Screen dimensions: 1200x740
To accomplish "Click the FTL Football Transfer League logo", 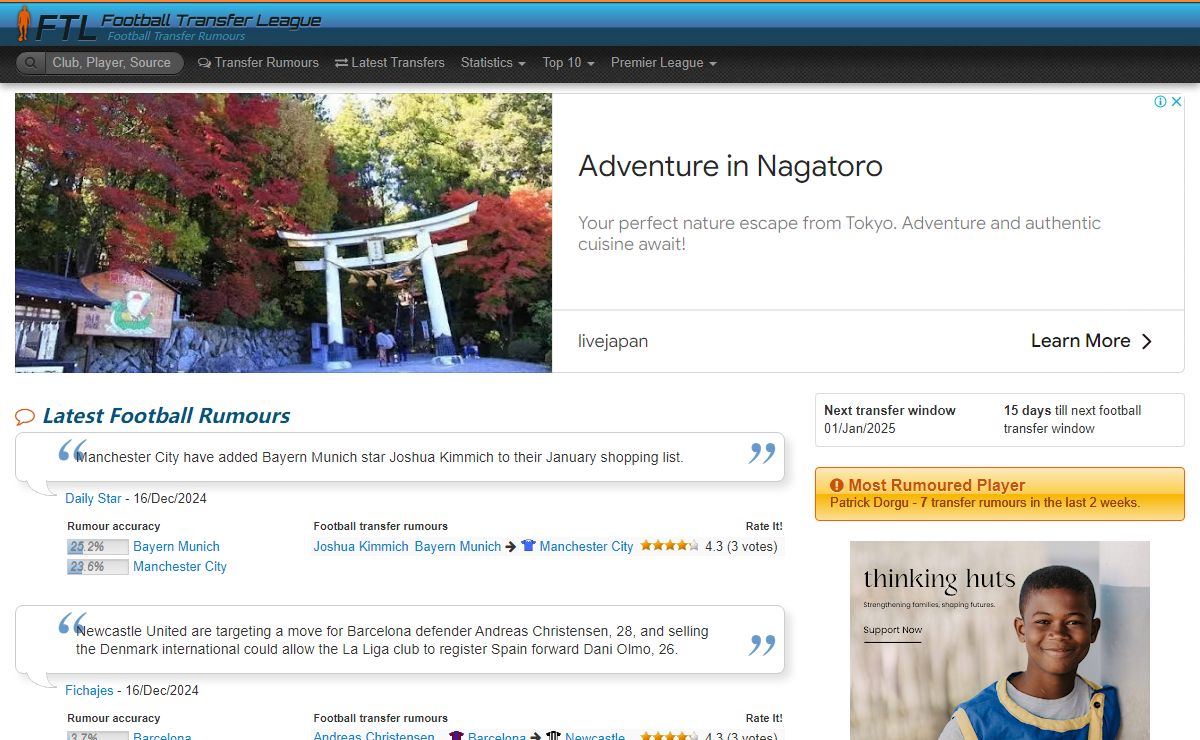I will [168, 23].
